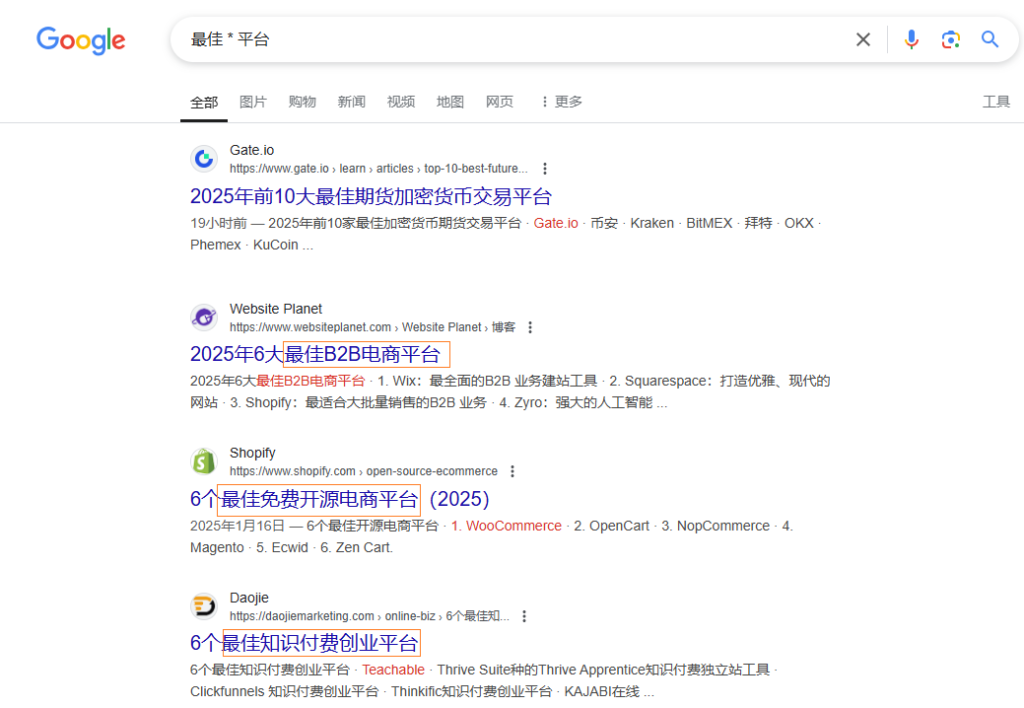Viewport: 1024px width, 708px height.
Task: Open the 2025年前10大最佳期货加密货币交易平台 result
Action: tap(372, 197)
